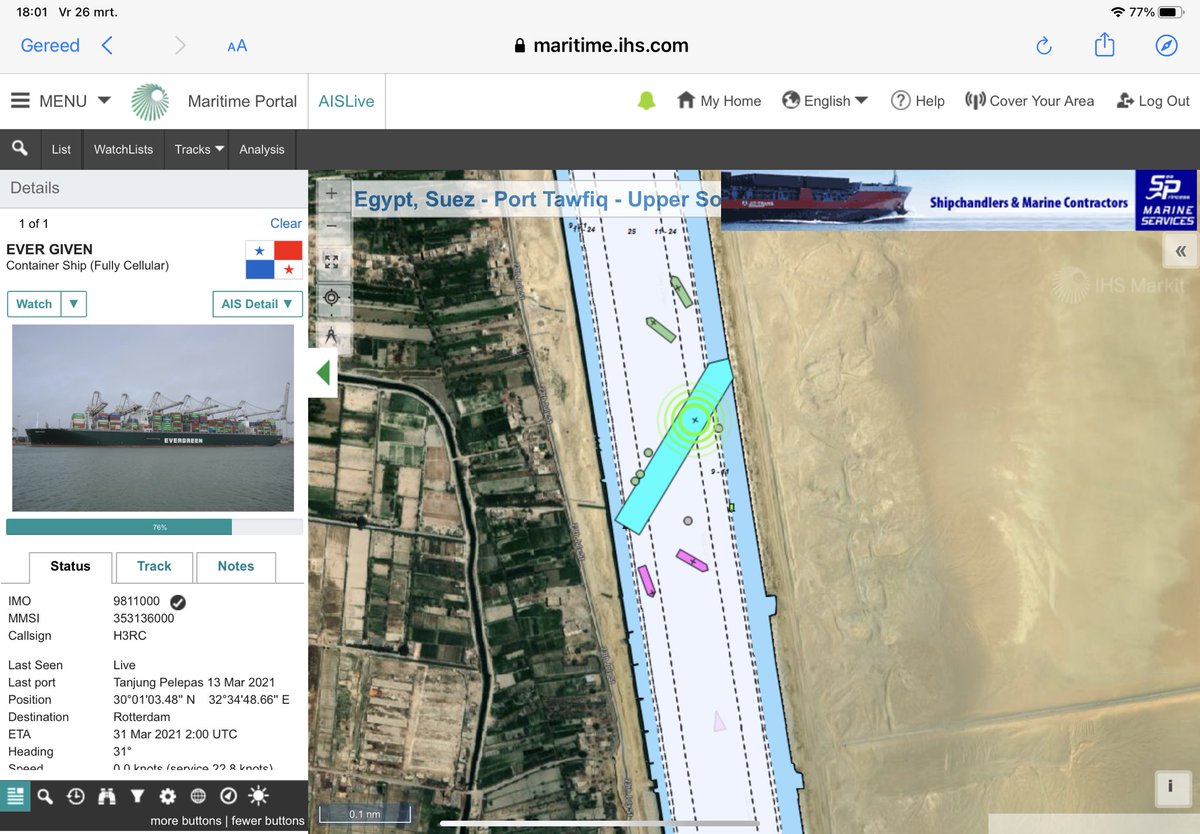The image size is (1200, 834).
Task: Collapse the details panel with green arrow
Action: [x=323, y=373]
